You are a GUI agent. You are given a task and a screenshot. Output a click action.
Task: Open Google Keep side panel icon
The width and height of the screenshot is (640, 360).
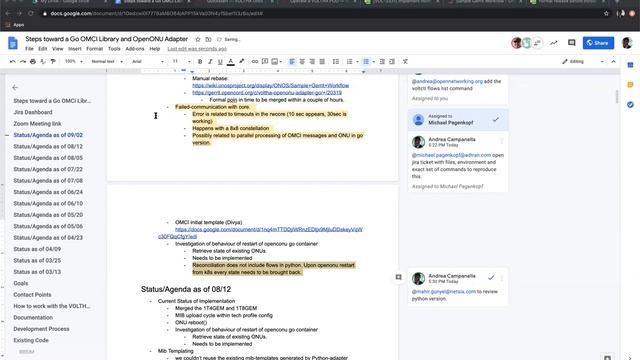(630, 85)
